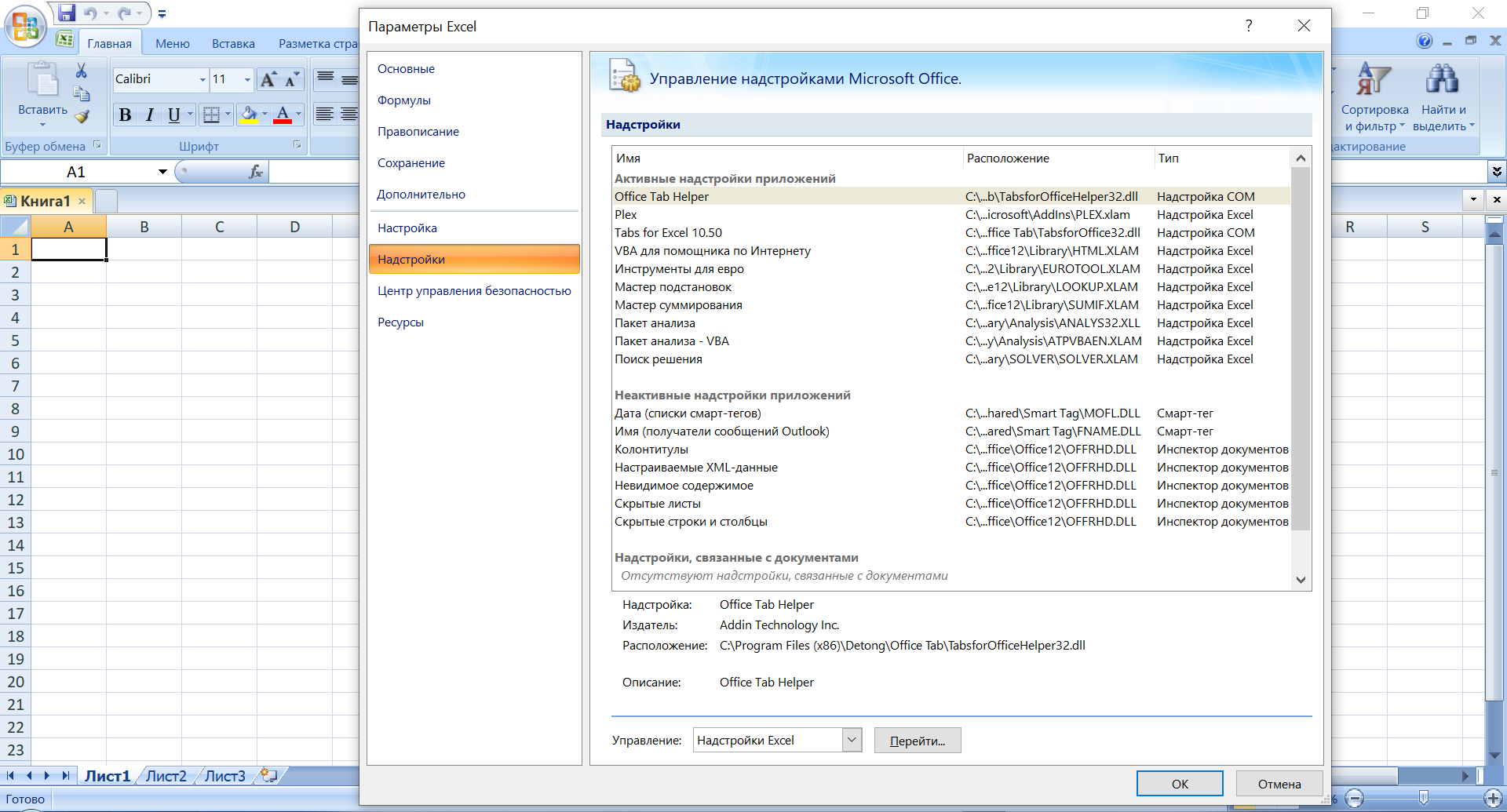This screenshot has height=812, width=1507.
Task: Close the Книга1 document tab
Action: (x=82, y=202)
